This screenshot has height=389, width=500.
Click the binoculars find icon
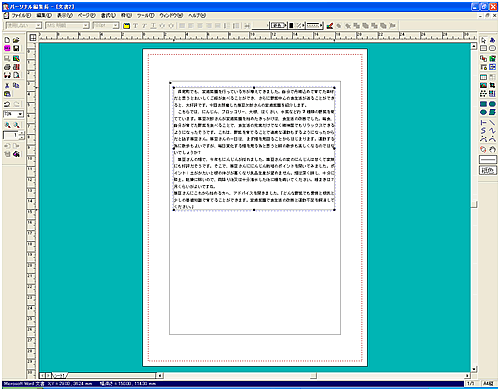pyautogui.click(x=7, y=76)
